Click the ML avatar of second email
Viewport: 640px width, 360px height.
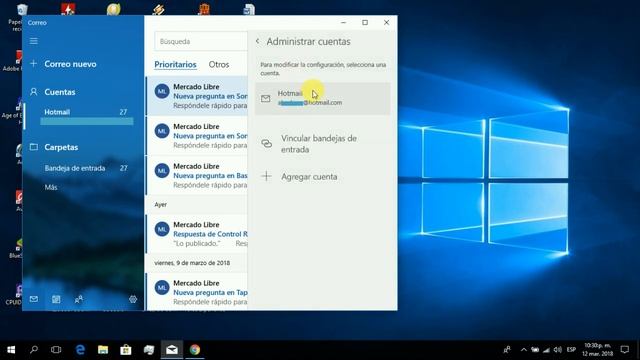(162, 131)
